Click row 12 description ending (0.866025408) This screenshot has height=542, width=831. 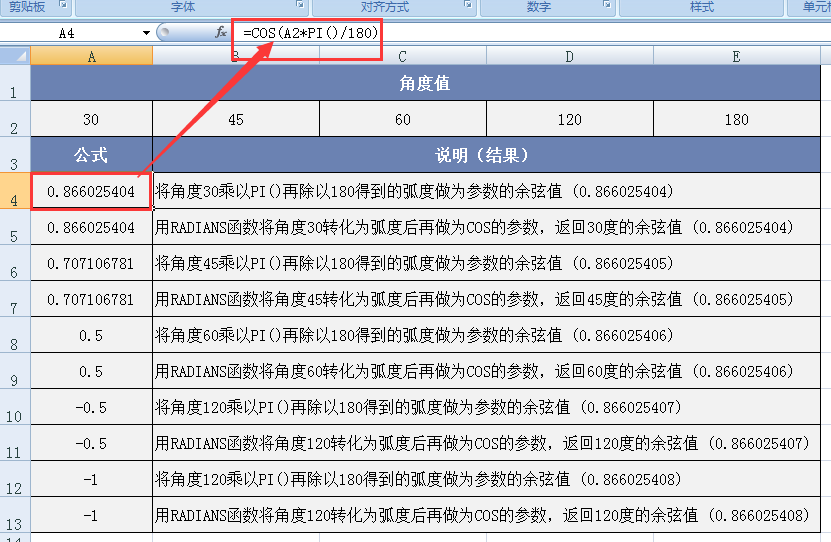point(487,479)
